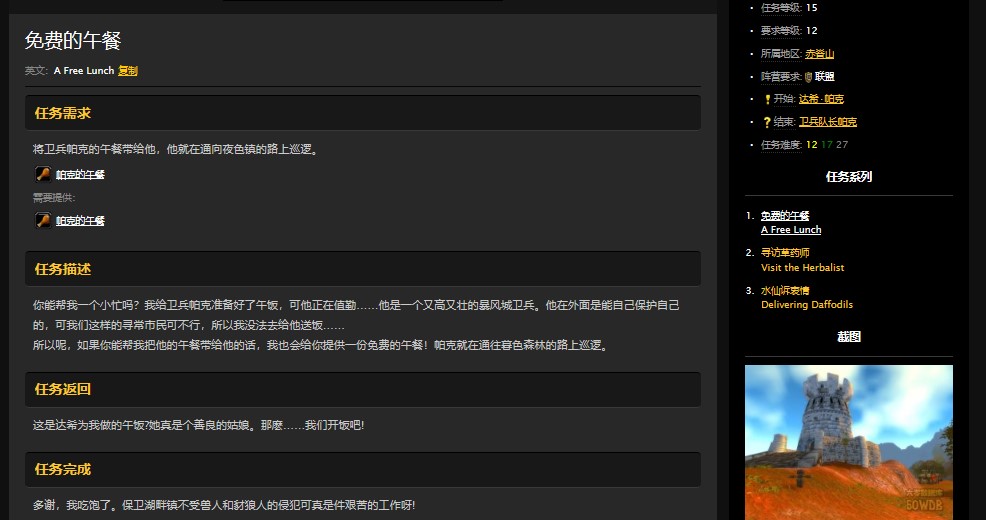Click the Visit the Herbalist English title
The image size is (986, 520).
(x=802, y=268)
